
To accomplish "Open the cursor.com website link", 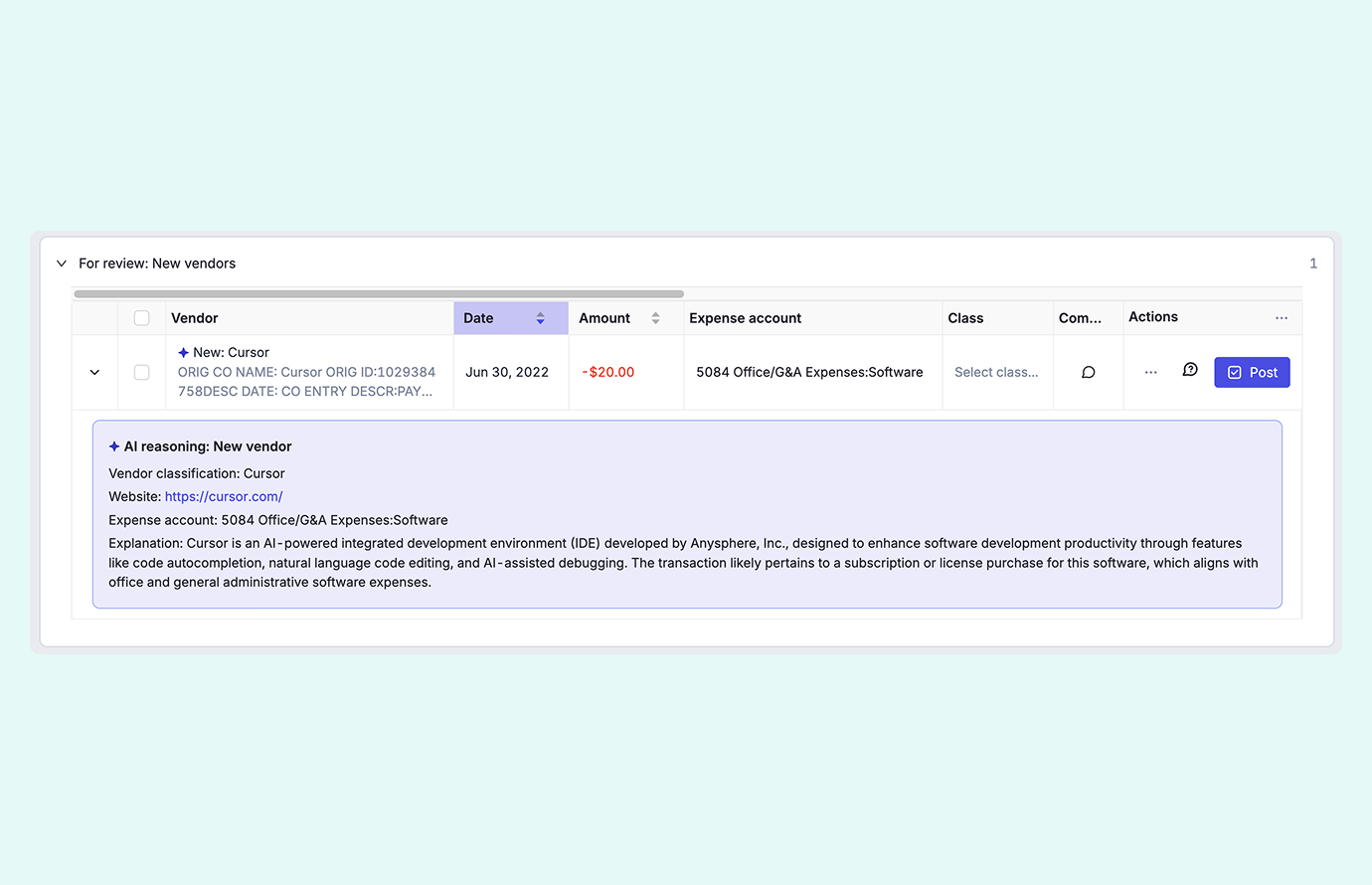I will tap(224, 496).
